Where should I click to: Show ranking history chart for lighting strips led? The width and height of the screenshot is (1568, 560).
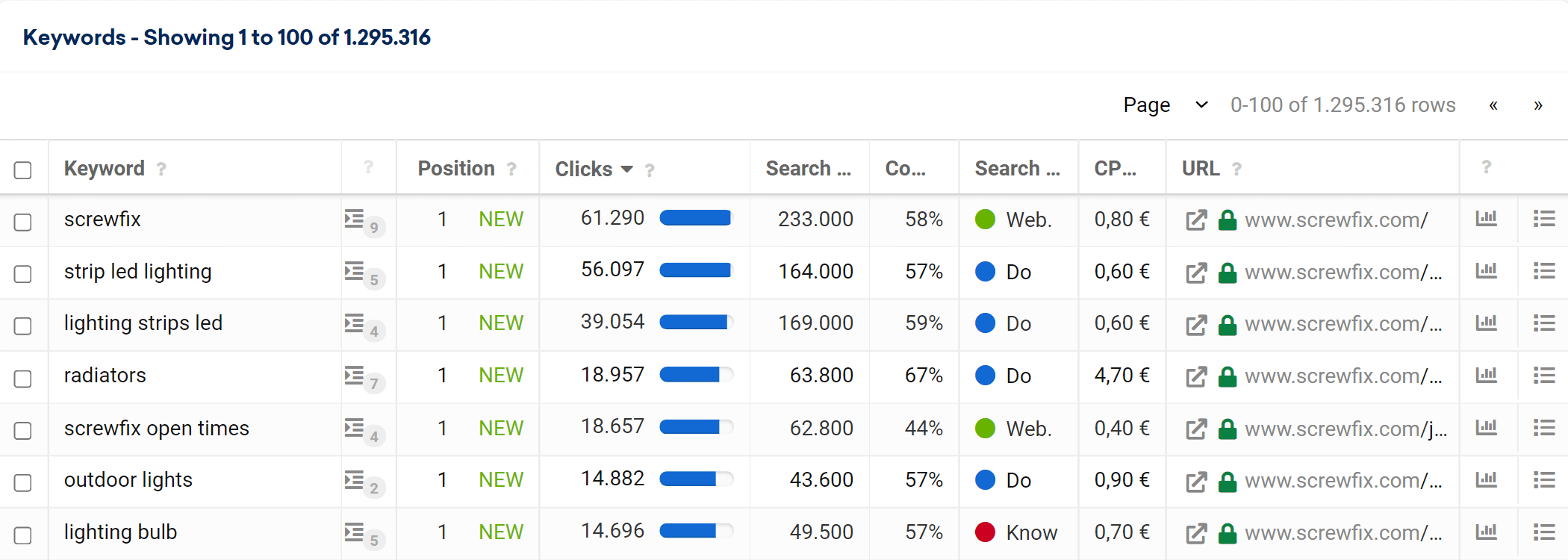[x=1487, y=323]
